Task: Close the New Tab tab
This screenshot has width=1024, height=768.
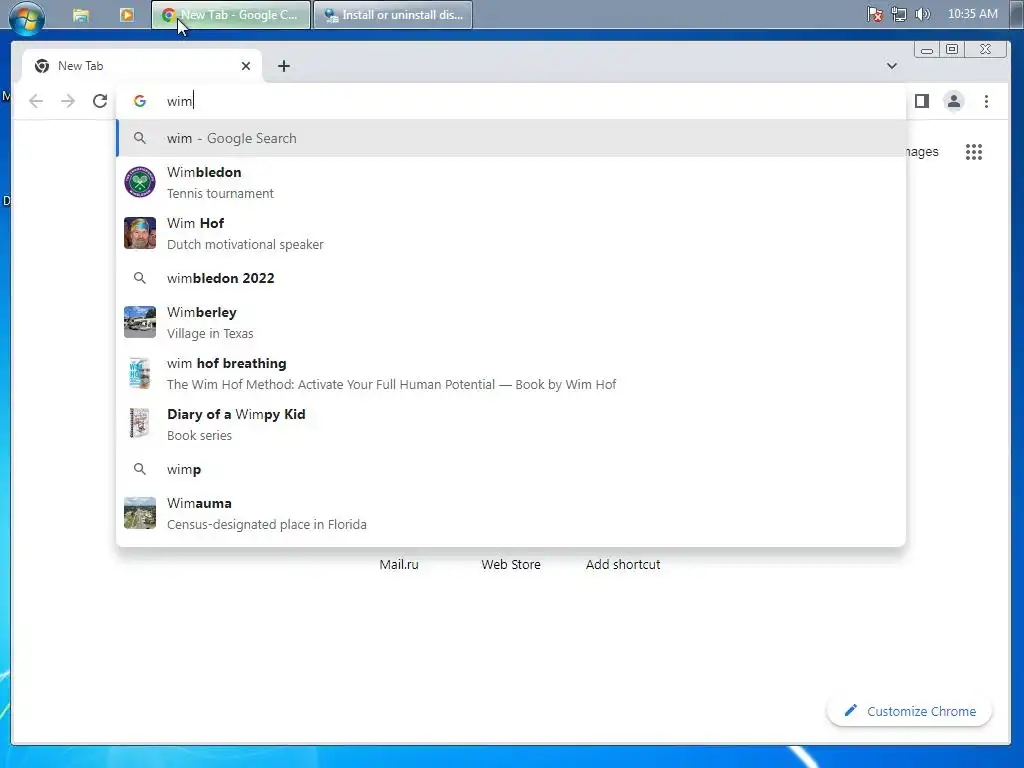Action: [x=246, y=66]
